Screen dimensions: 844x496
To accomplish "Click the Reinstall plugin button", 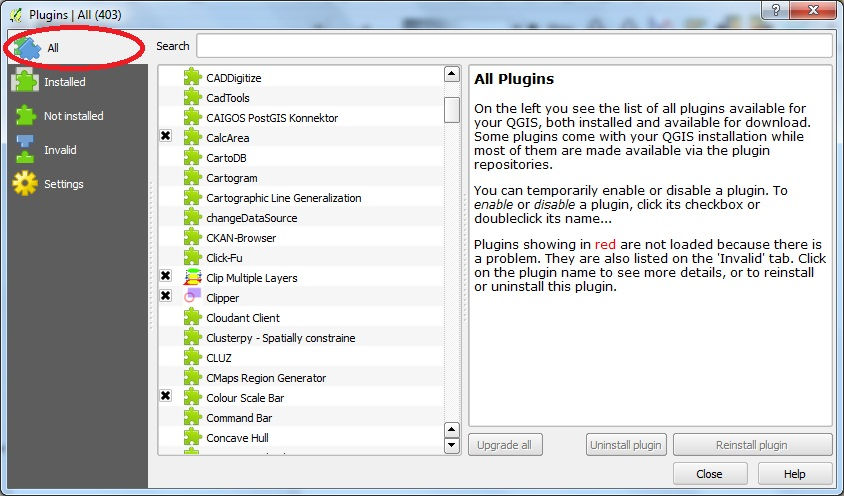I will click(x=752, y=445).
